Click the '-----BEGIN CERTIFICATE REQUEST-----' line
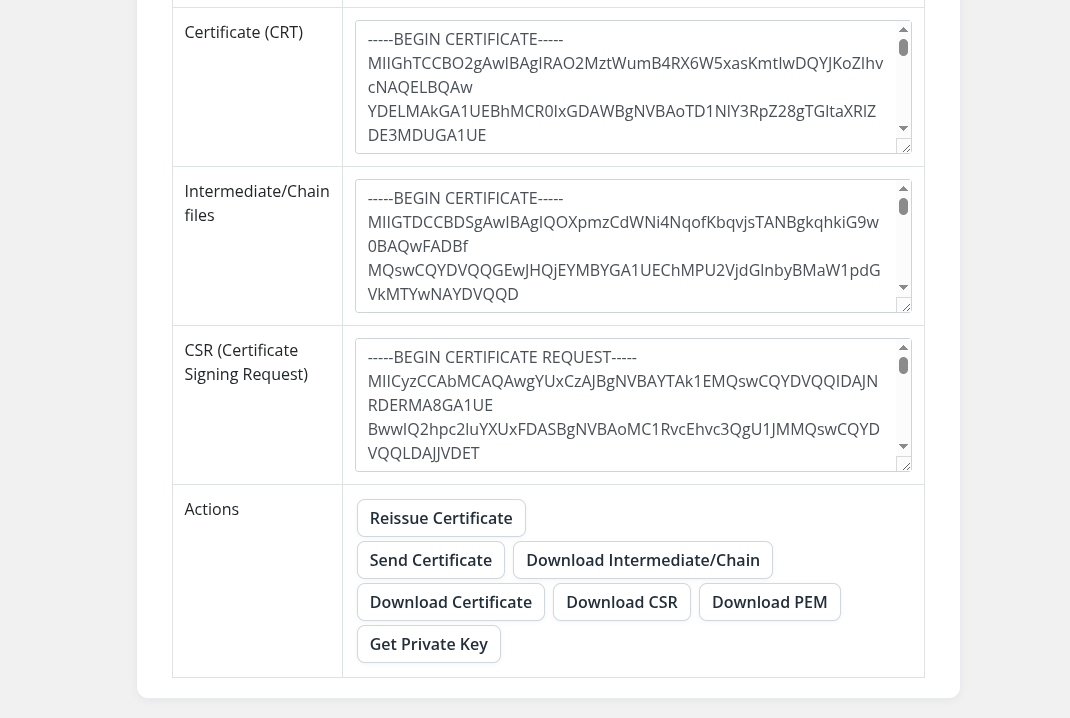1070x718 pixels. click(502, 358)
